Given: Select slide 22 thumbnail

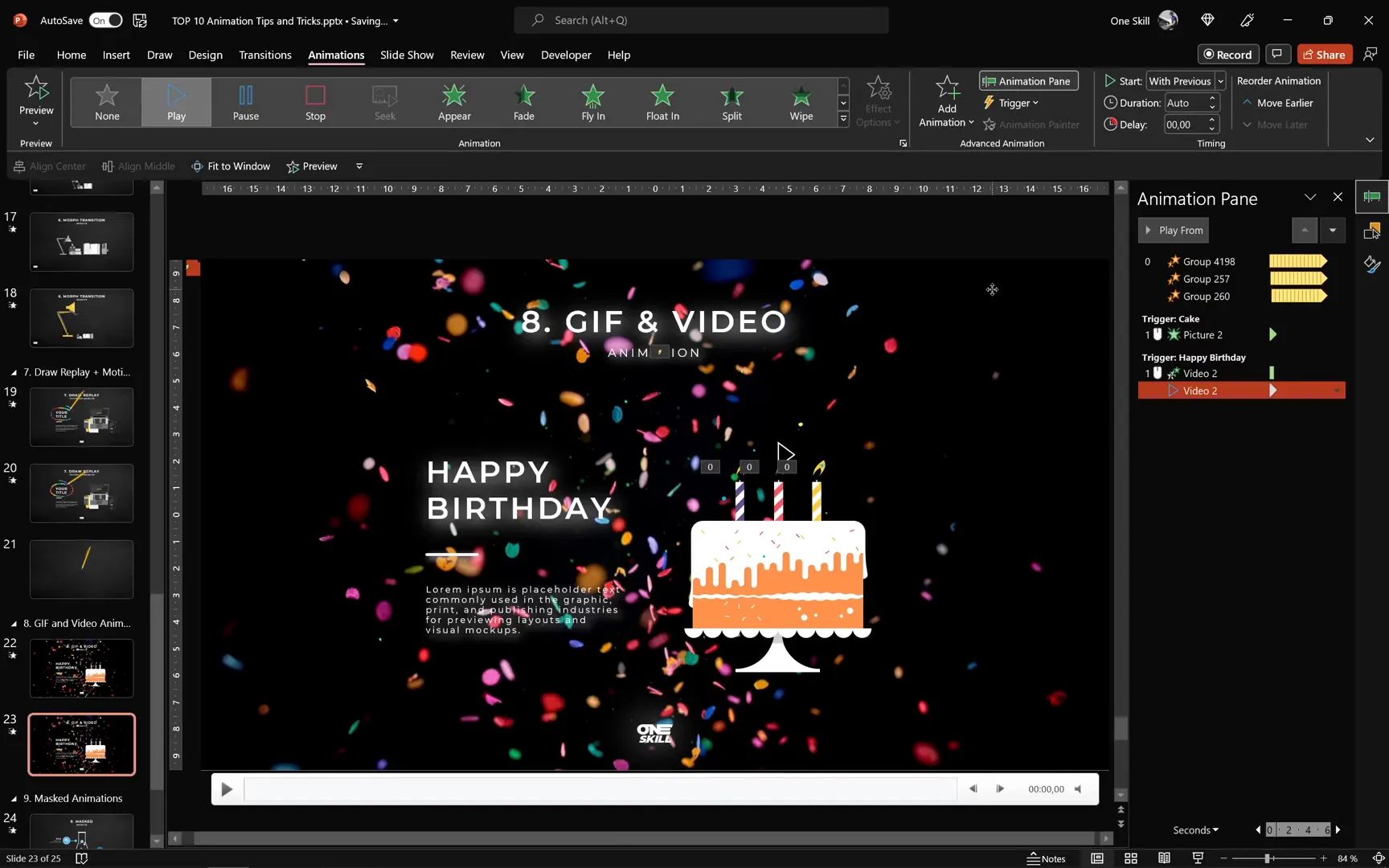Looking at the screenshot, I should (82, 668).
